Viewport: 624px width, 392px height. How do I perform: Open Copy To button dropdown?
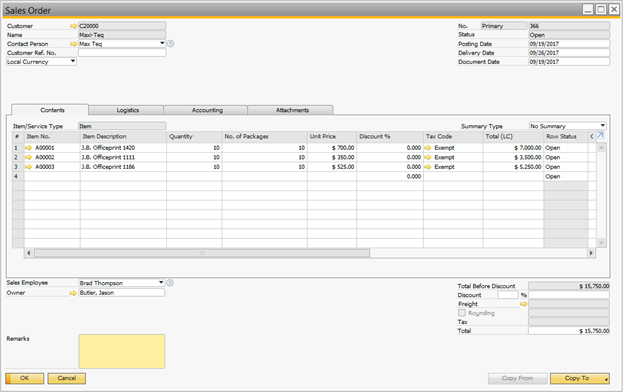click(606, 380)
